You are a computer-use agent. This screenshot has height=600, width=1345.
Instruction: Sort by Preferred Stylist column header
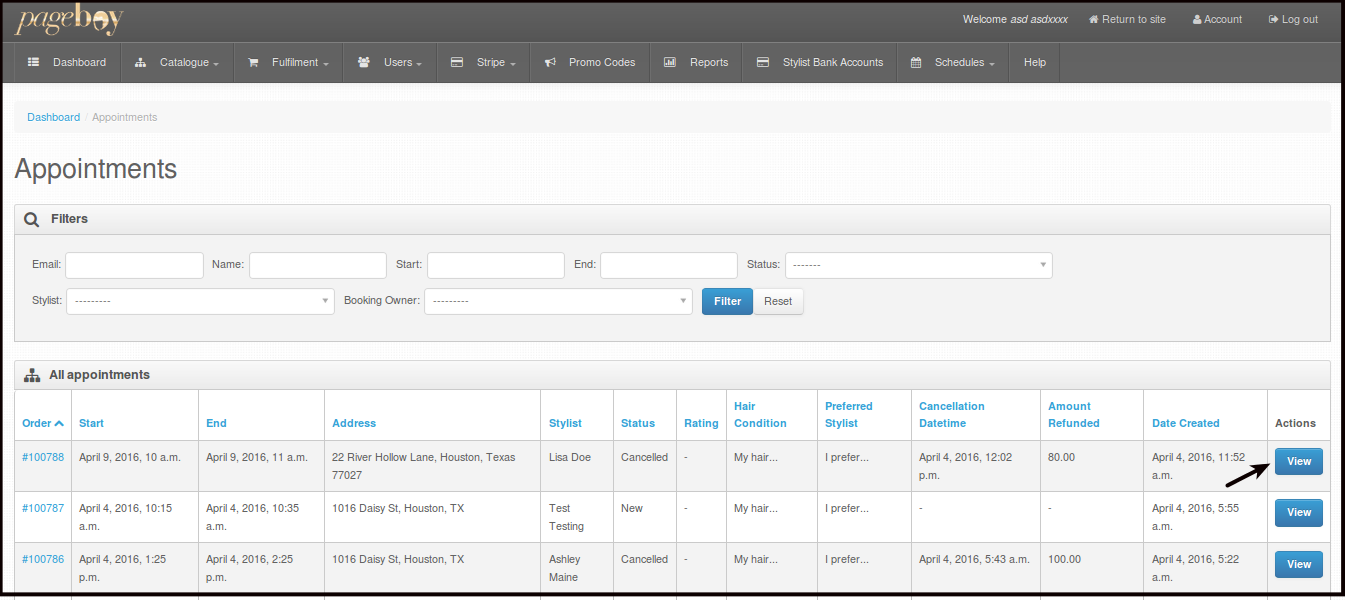[849, 415]
